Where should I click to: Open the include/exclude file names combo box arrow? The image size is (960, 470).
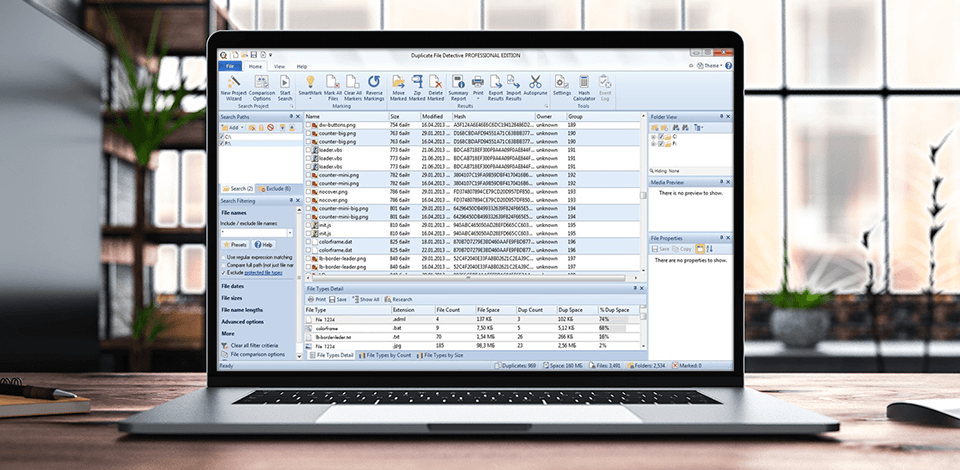click(290, 233)
